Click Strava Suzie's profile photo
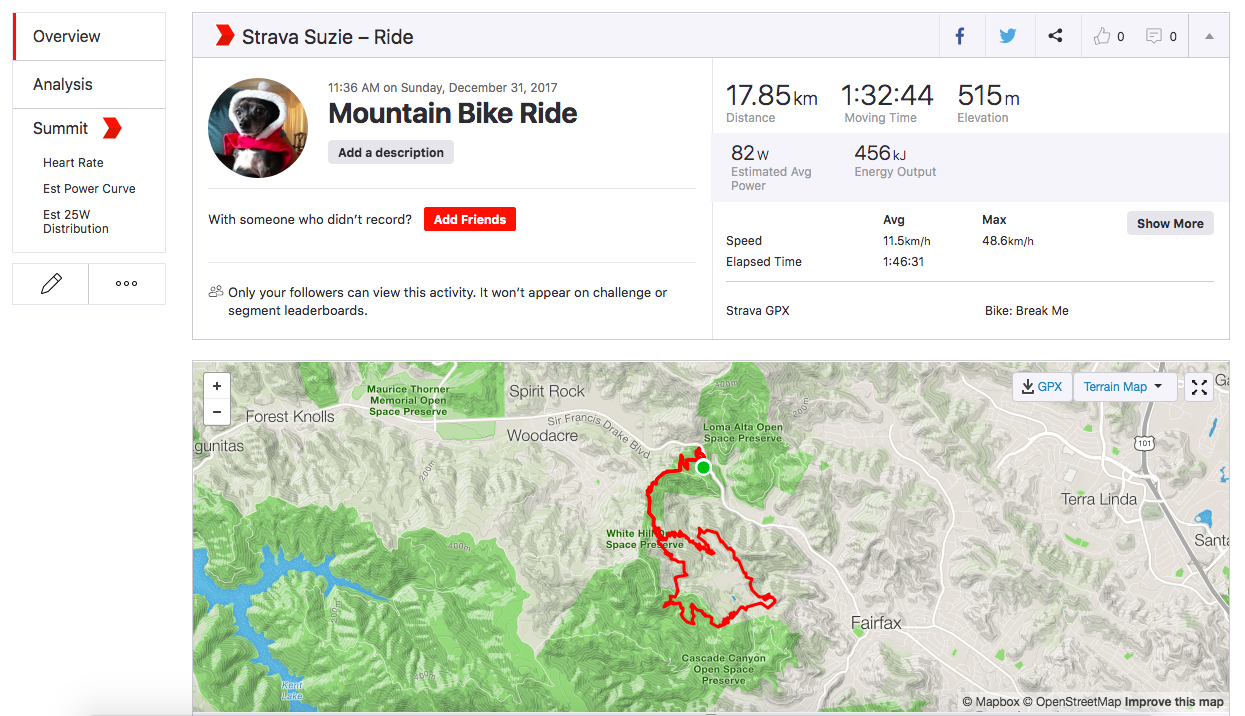The image size is (1245, 716). (x=258, y=124)
